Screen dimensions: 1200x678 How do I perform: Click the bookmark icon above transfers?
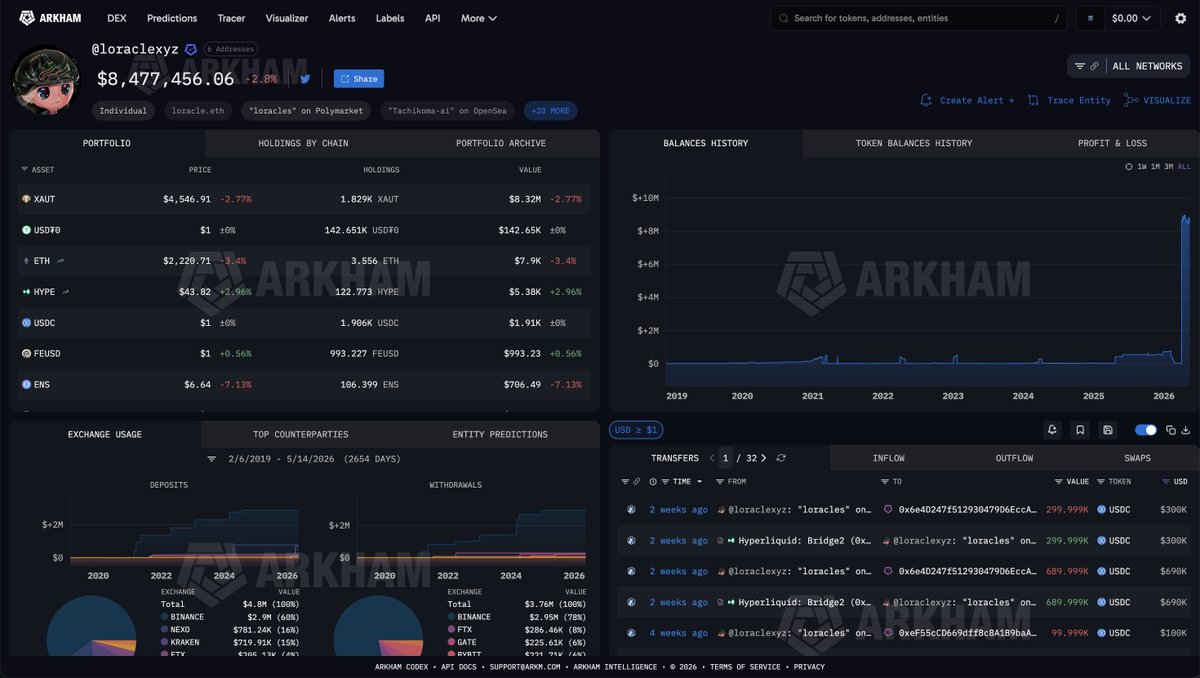(x=1080, y=430)
